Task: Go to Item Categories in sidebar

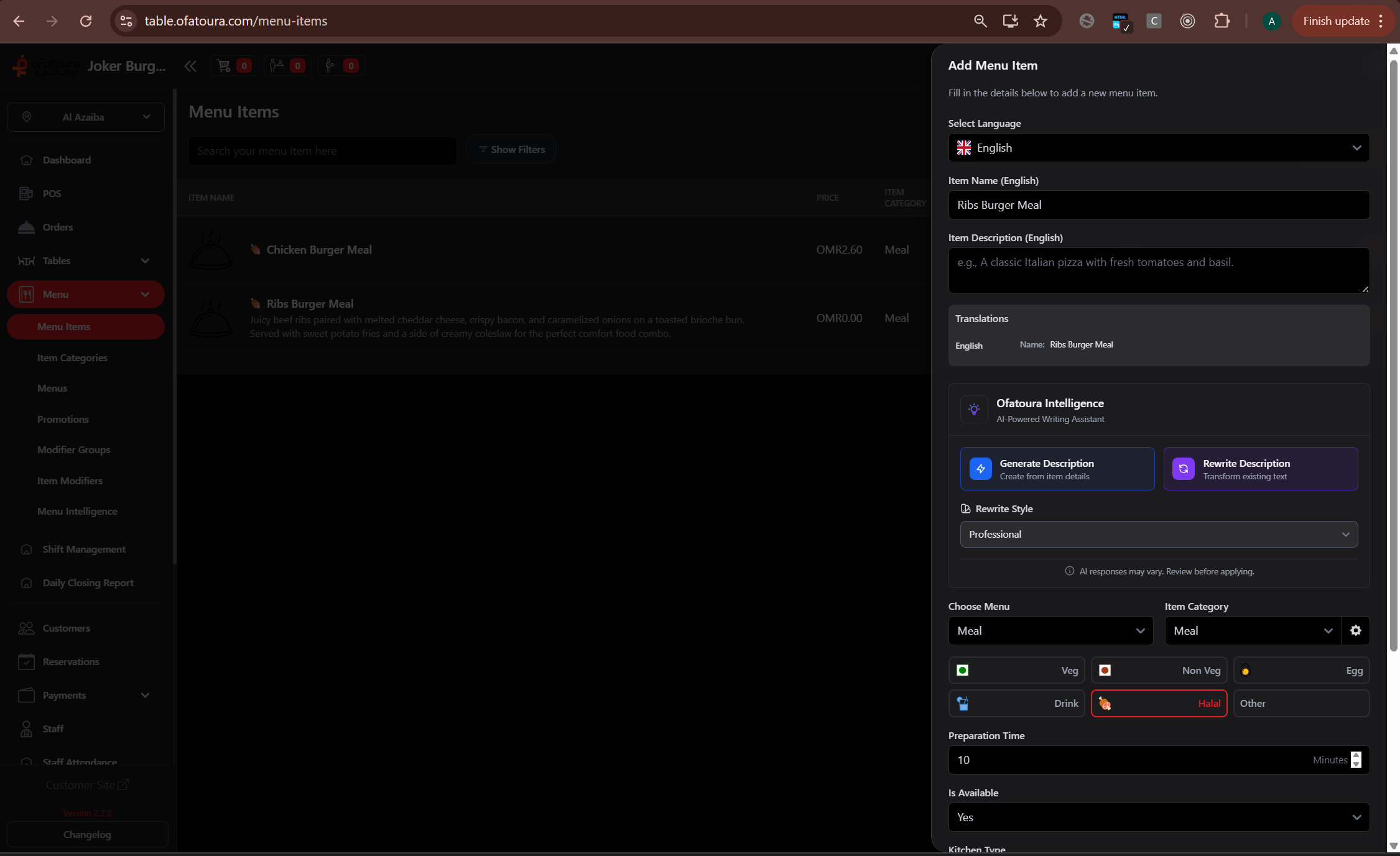Action: tap(72, 358)
